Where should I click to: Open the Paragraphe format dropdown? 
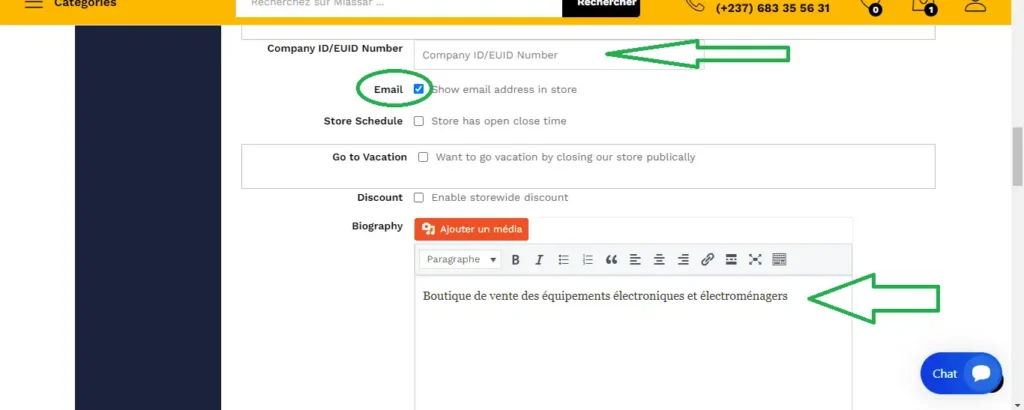click(x=461, y=260)
